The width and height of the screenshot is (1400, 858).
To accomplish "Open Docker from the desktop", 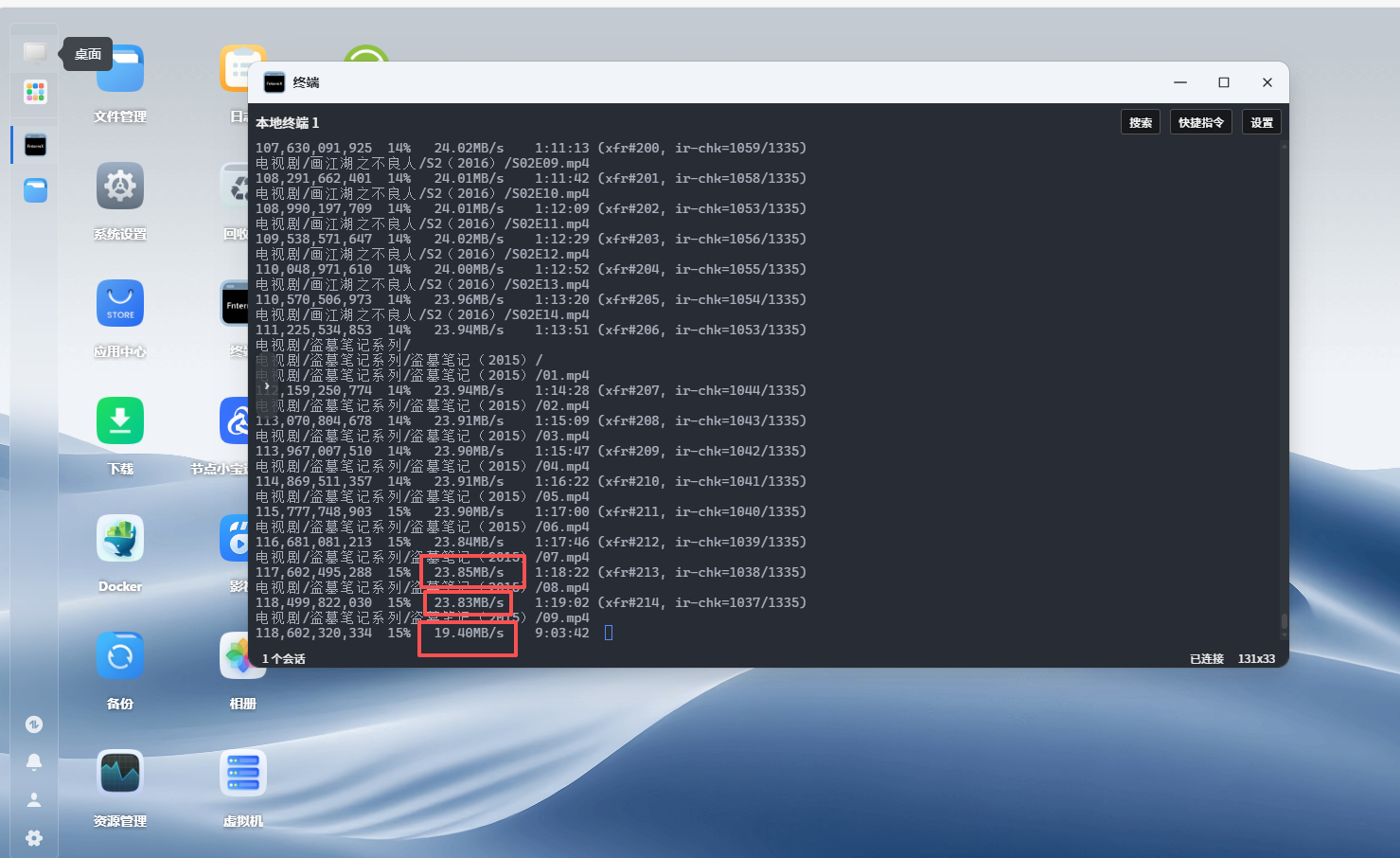I will pos(119,538).
